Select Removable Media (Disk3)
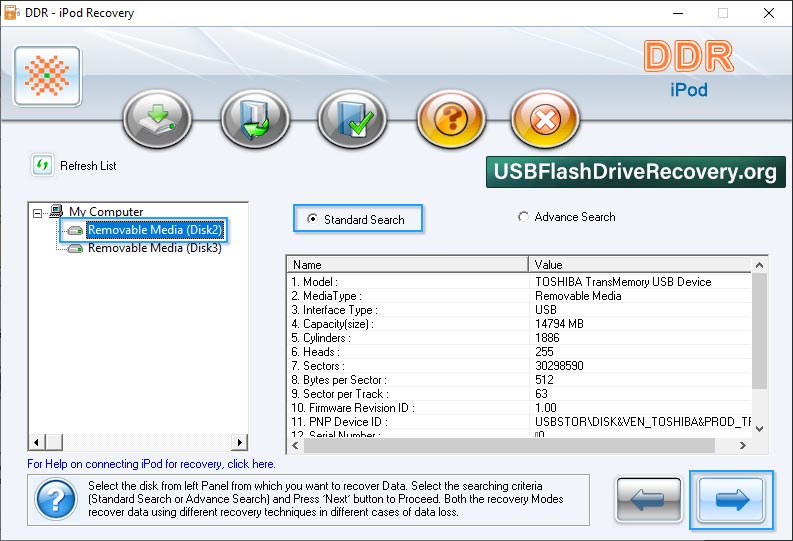The width and height of the screenshot is (793, 541). [155, 248]
